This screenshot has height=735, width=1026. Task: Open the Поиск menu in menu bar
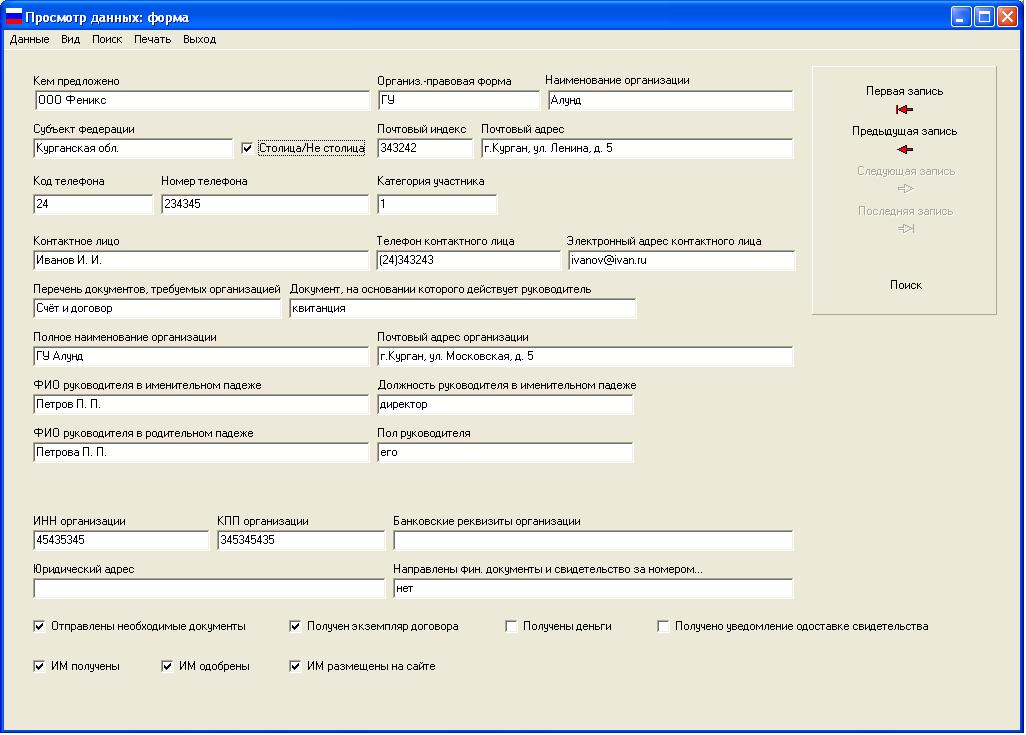[107, 39]
